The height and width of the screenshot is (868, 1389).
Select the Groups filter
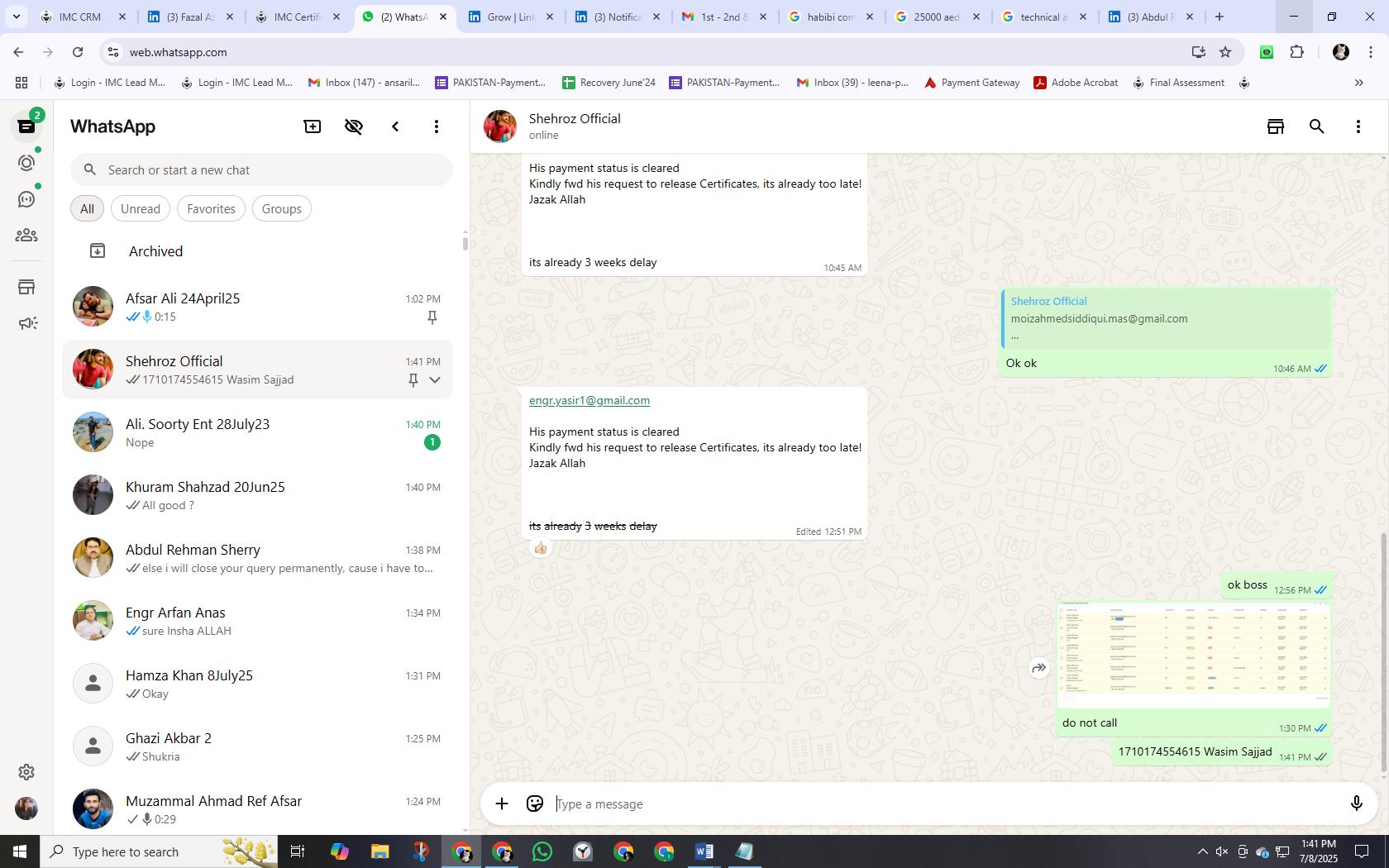pos(281,208)
